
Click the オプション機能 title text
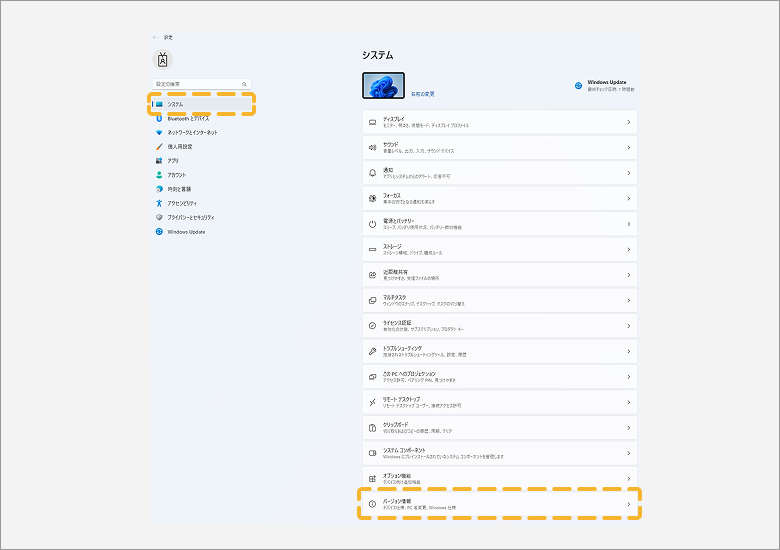(397, 476)
